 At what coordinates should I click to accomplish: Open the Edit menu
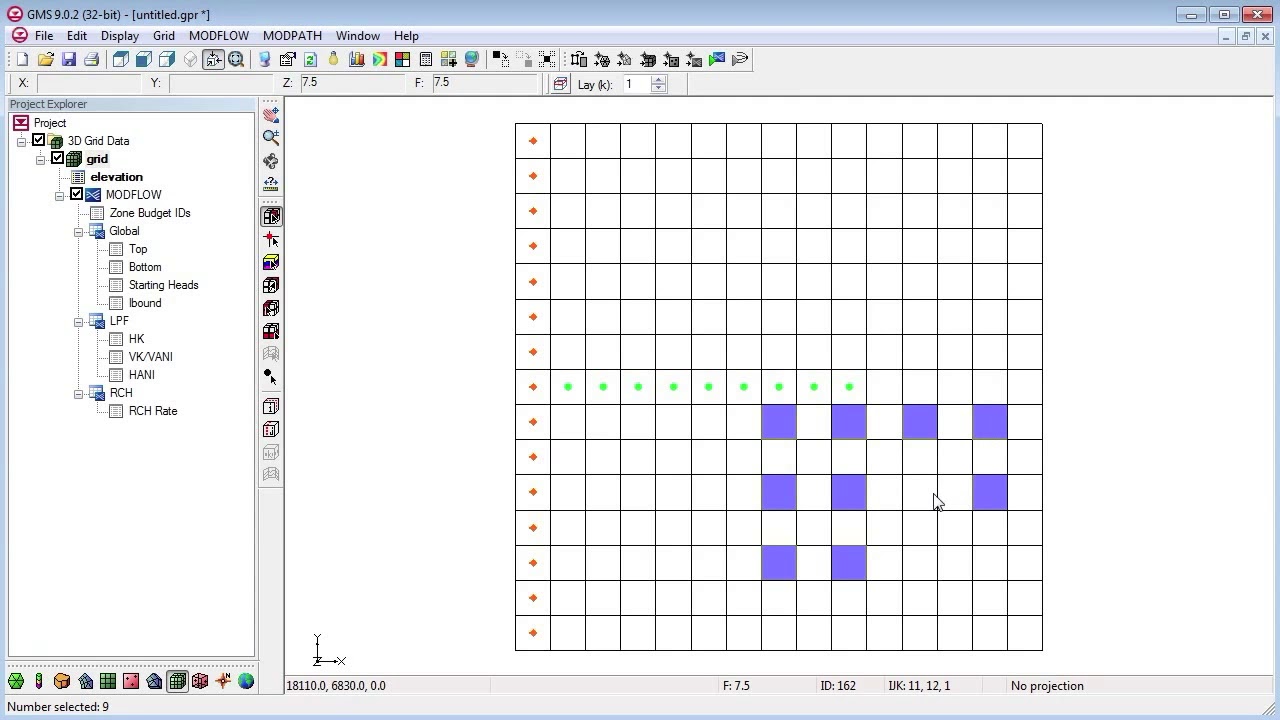(x=77, y=36)
